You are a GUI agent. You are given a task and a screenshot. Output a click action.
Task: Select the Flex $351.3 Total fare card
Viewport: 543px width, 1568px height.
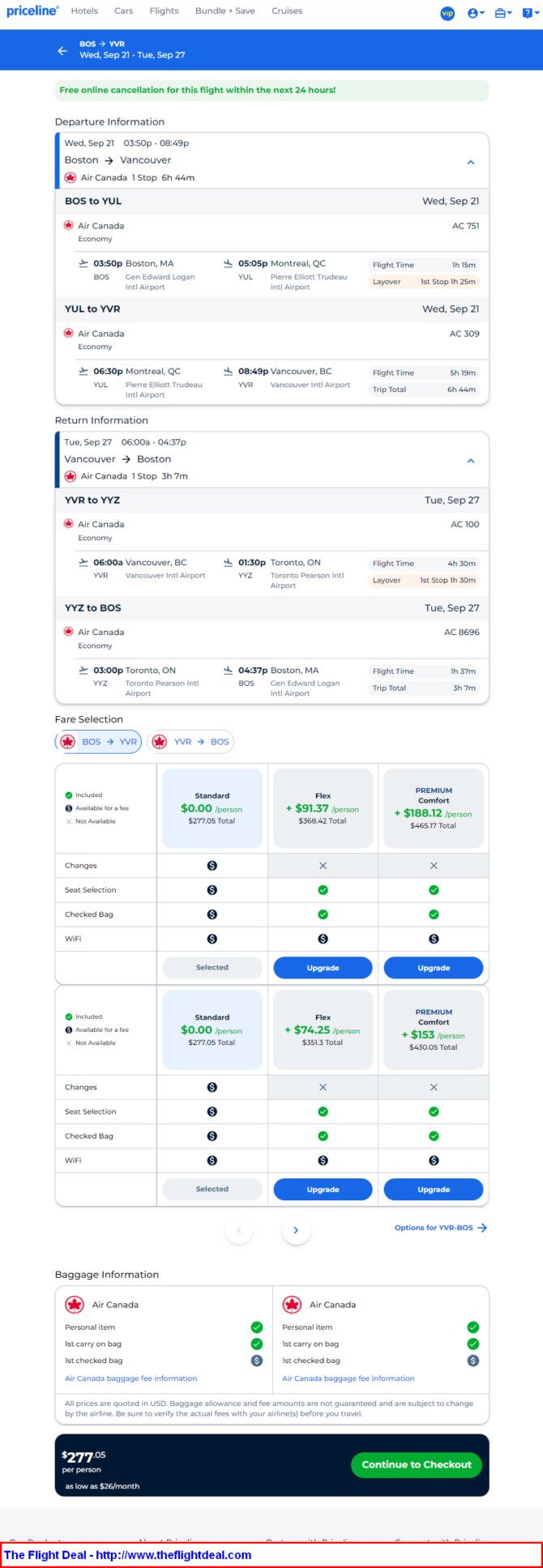(x=323, y=1029)
